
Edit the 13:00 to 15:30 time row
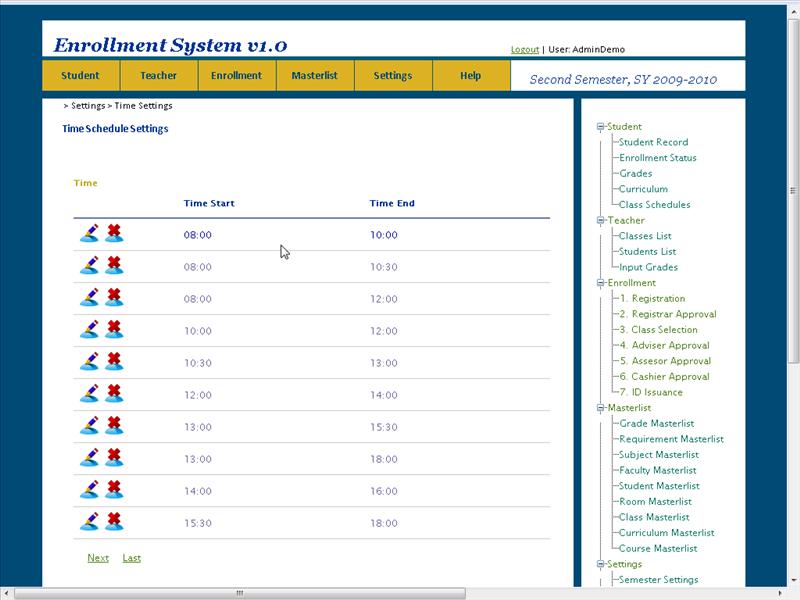click(89, 426)
